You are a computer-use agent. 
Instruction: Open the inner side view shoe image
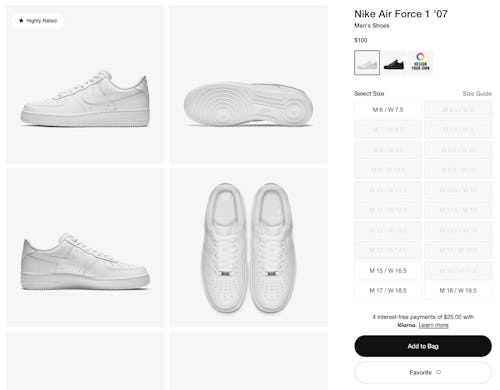(85, 247)
